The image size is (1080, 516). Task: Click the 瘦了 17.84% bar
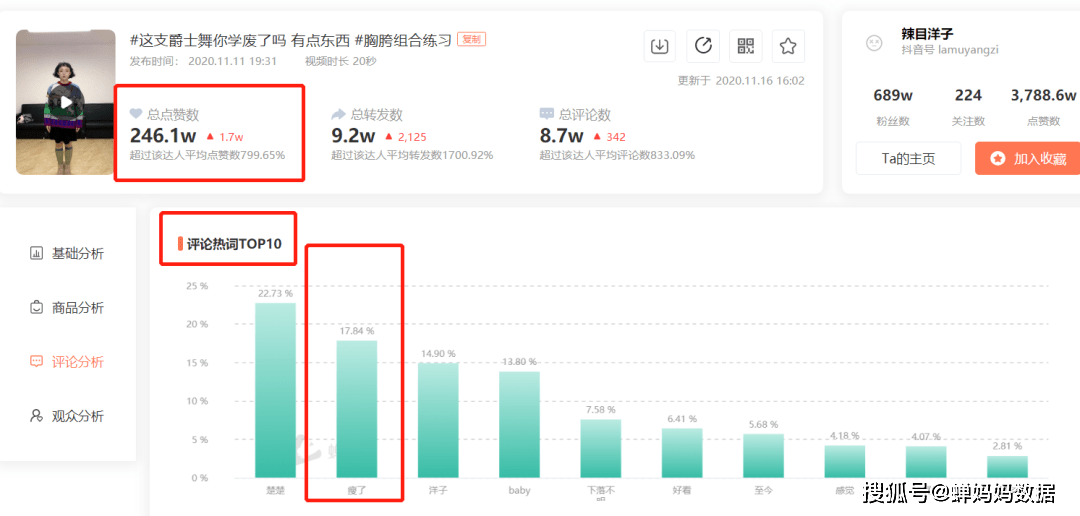click(x=357, y=409)
